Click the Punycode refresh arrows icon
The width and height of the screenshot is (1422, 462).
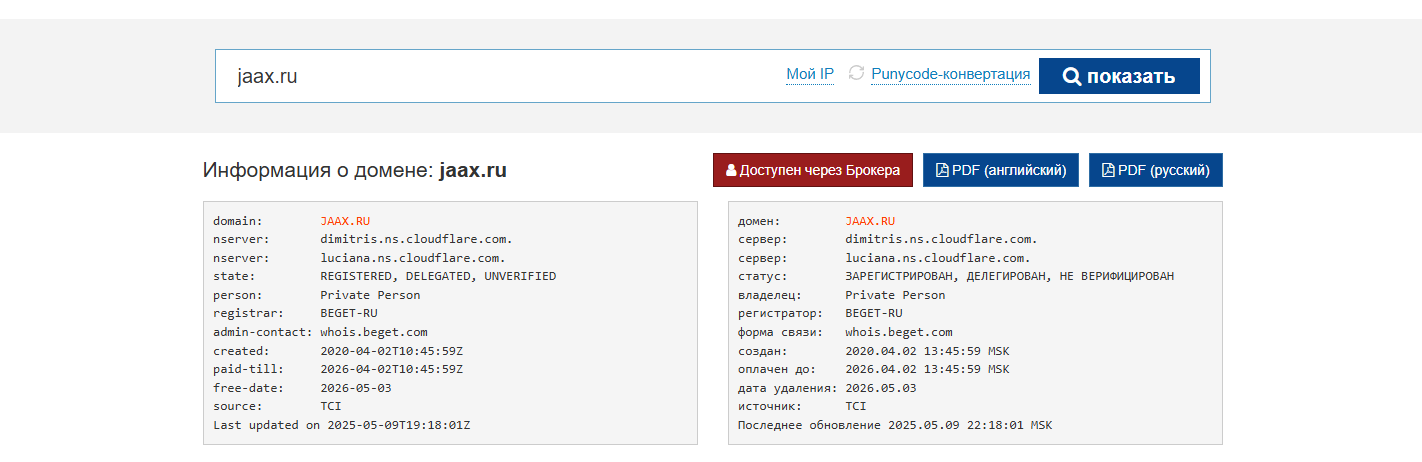click(x=856, y=73)
